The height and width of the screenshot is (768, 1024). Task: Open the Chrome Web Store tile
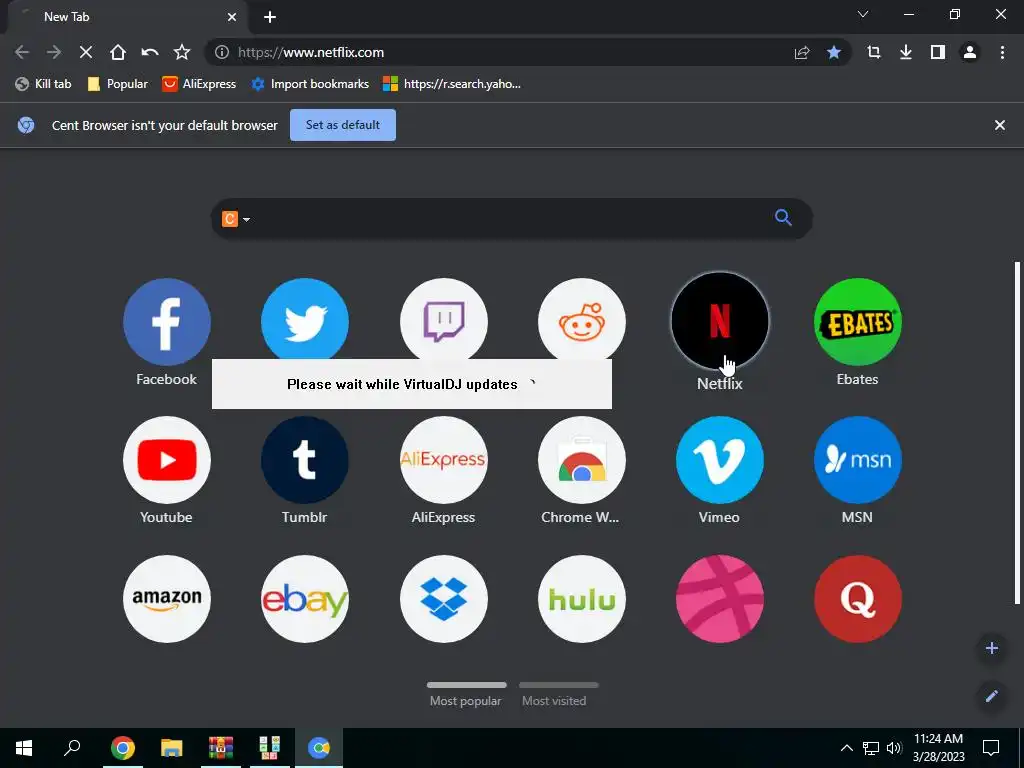[582, 460]
